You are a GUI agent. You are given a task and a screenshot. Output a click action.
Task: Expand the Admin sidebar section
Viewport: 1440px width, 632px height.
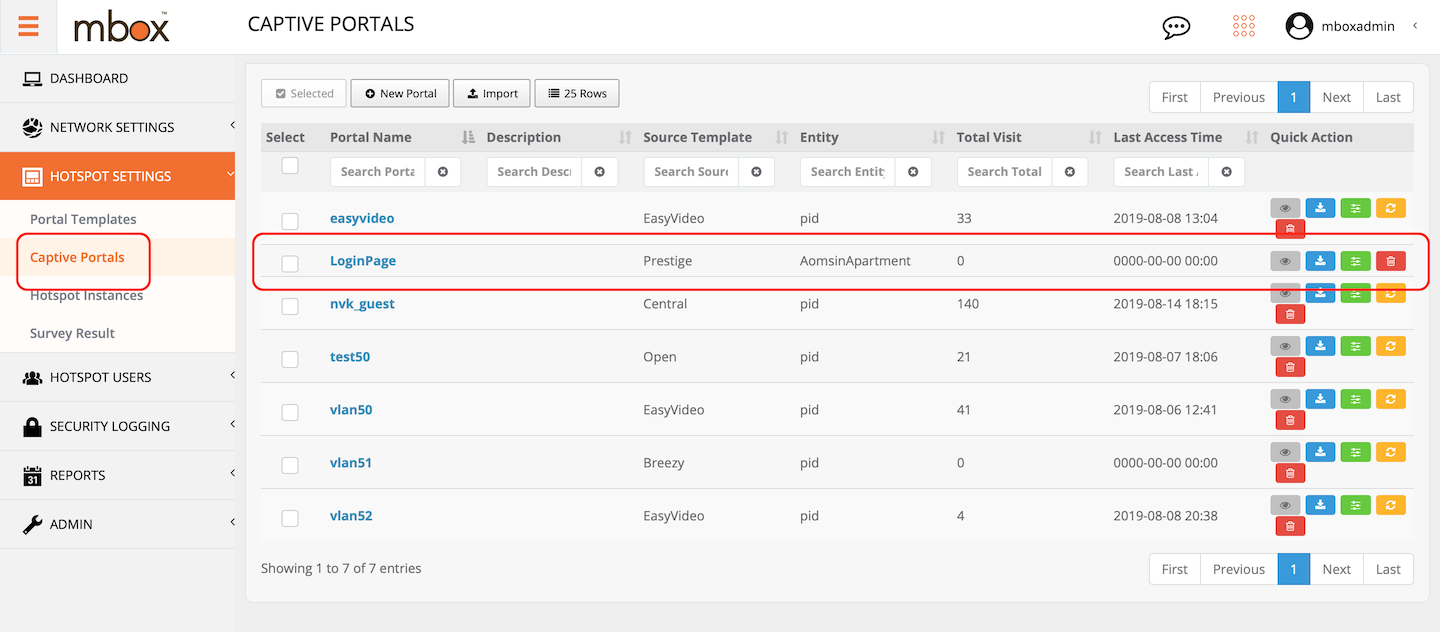click(118, 524)
